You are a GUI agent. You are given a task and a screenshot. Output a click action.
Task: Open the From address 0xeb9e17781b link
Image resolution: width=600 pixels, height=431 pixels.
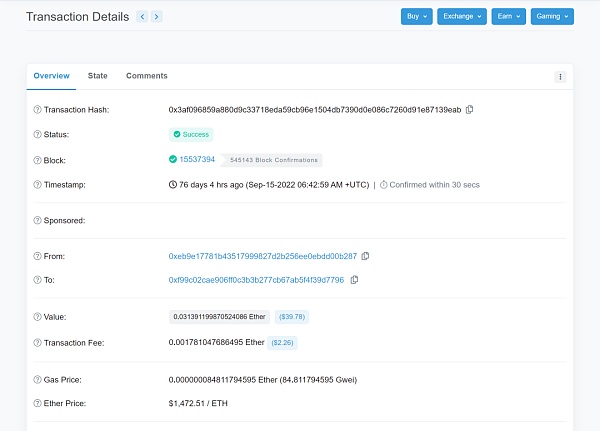click(x=262, y=256)
